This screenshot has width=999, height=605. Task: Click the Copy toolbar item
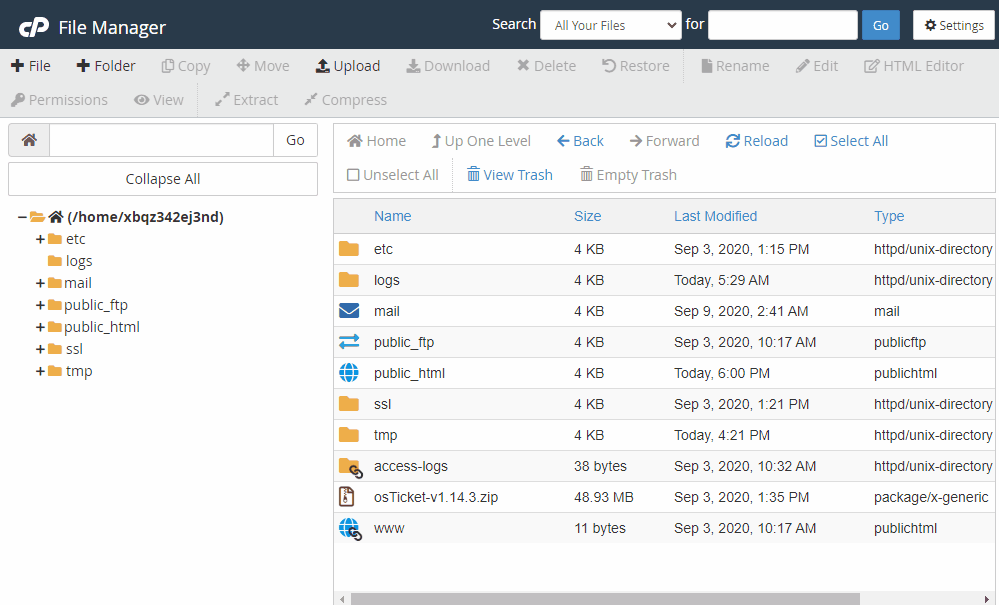185,66
